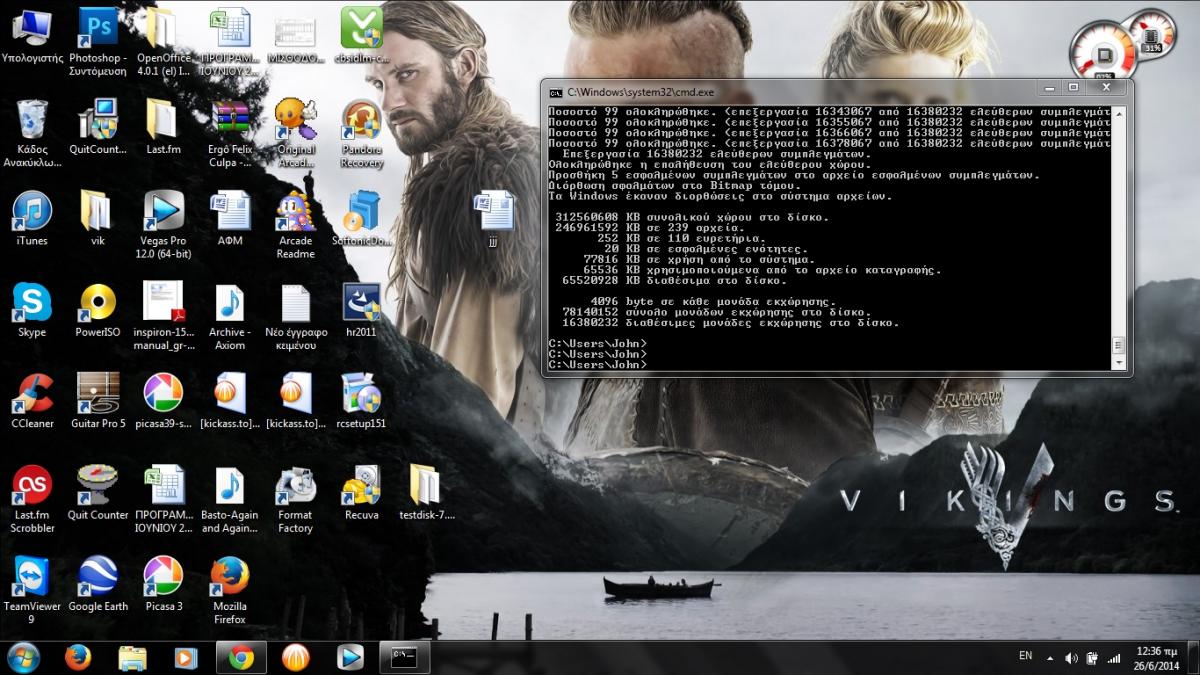Launch CCleaner from the desktop
The image size is (1200, 675).
[x=32, y=393]
